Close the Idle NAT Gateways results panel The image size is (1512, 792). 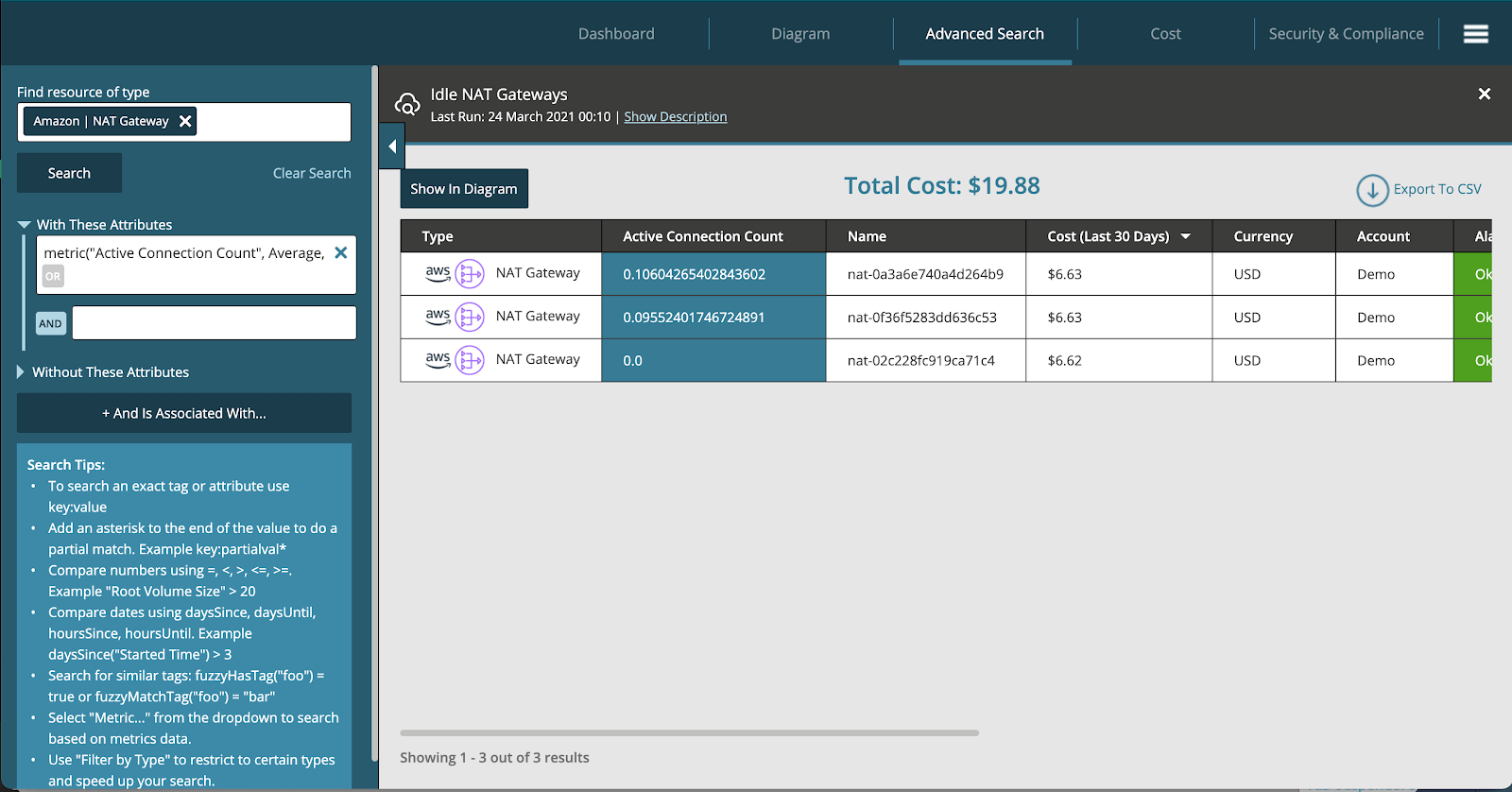[1484, 94]
